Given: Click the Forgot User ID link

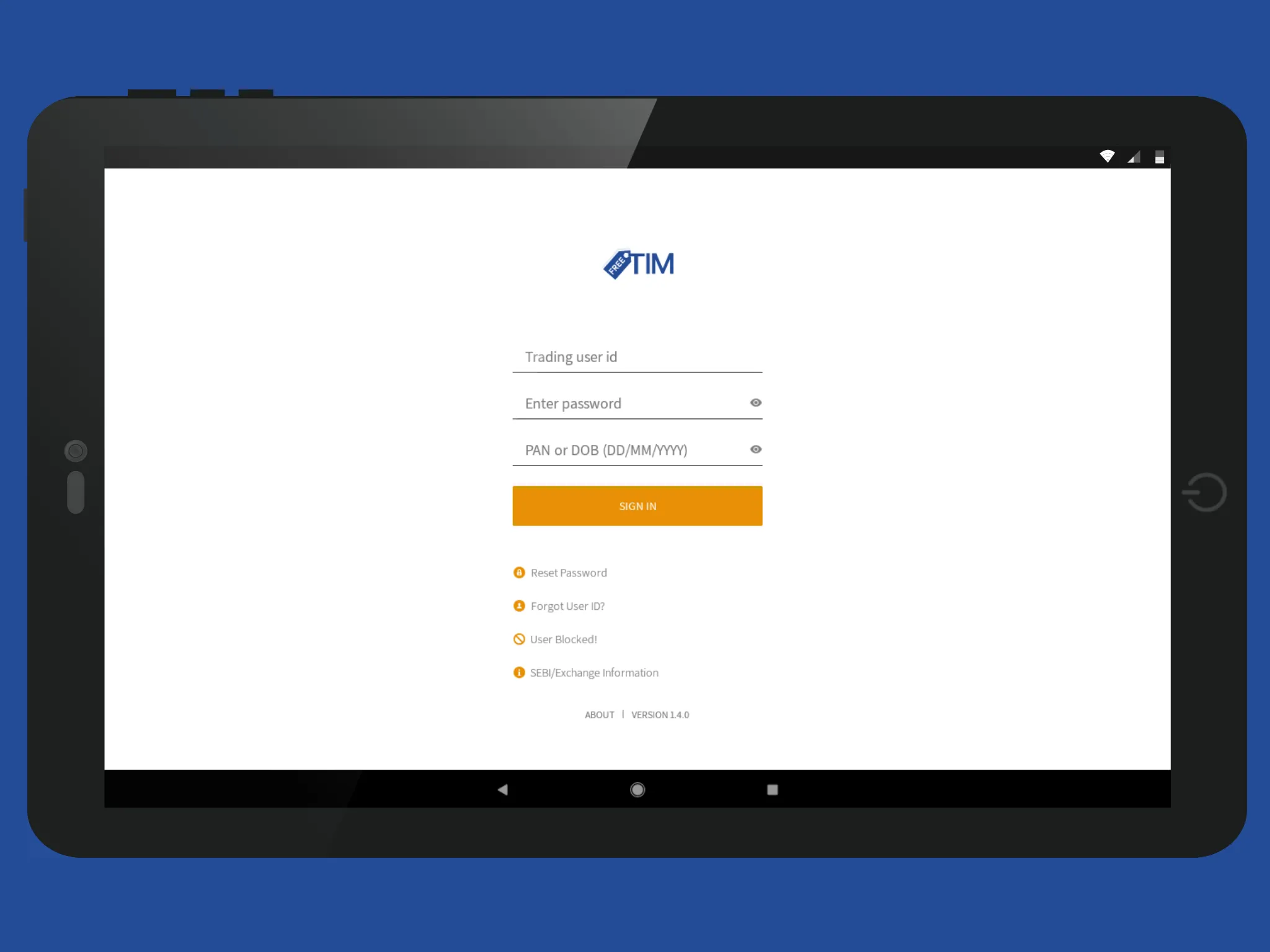Looking at the screenshot, I should point(567,605).
